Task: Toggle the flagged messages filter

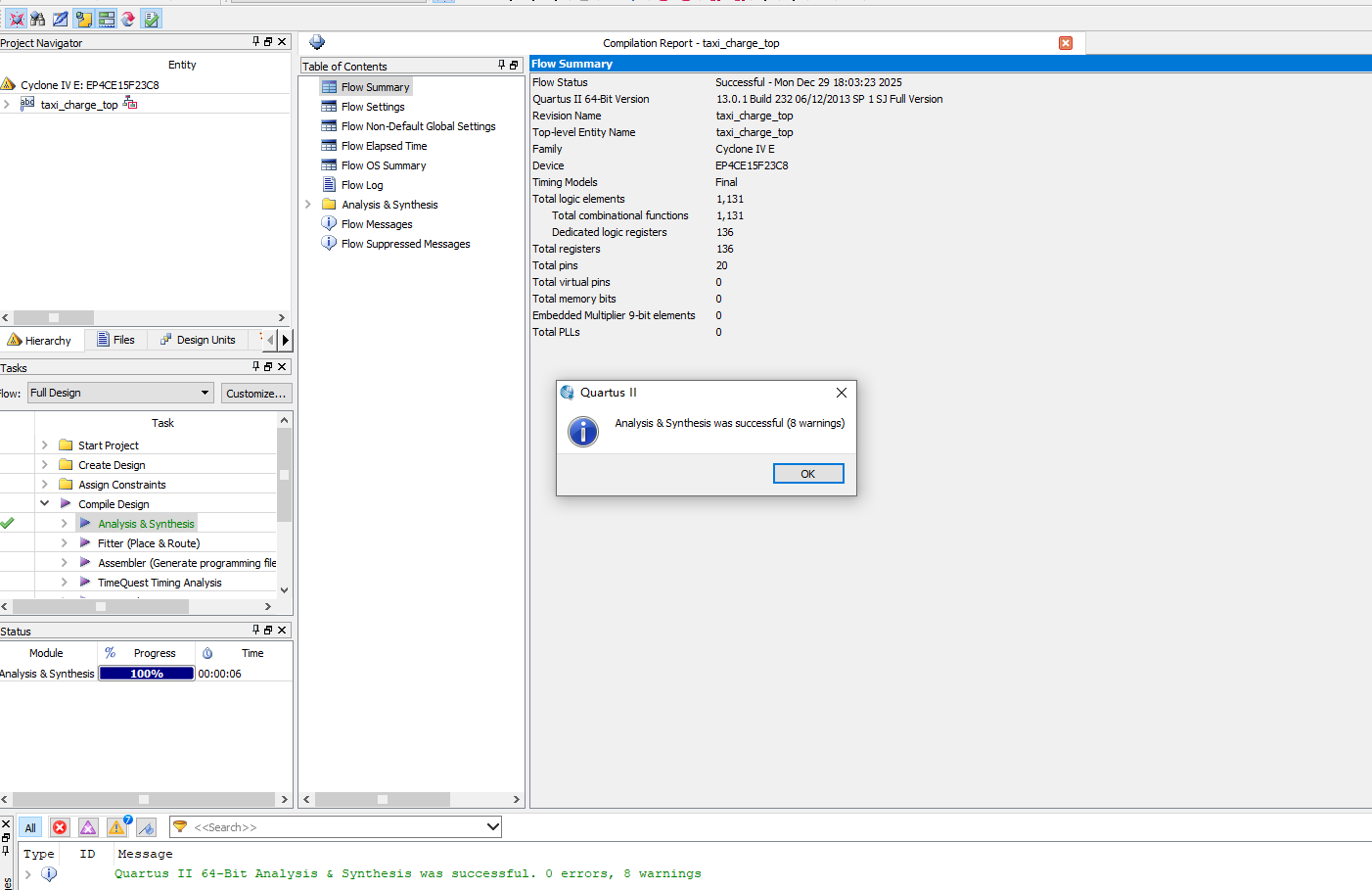Action: [x=146, y=827]
